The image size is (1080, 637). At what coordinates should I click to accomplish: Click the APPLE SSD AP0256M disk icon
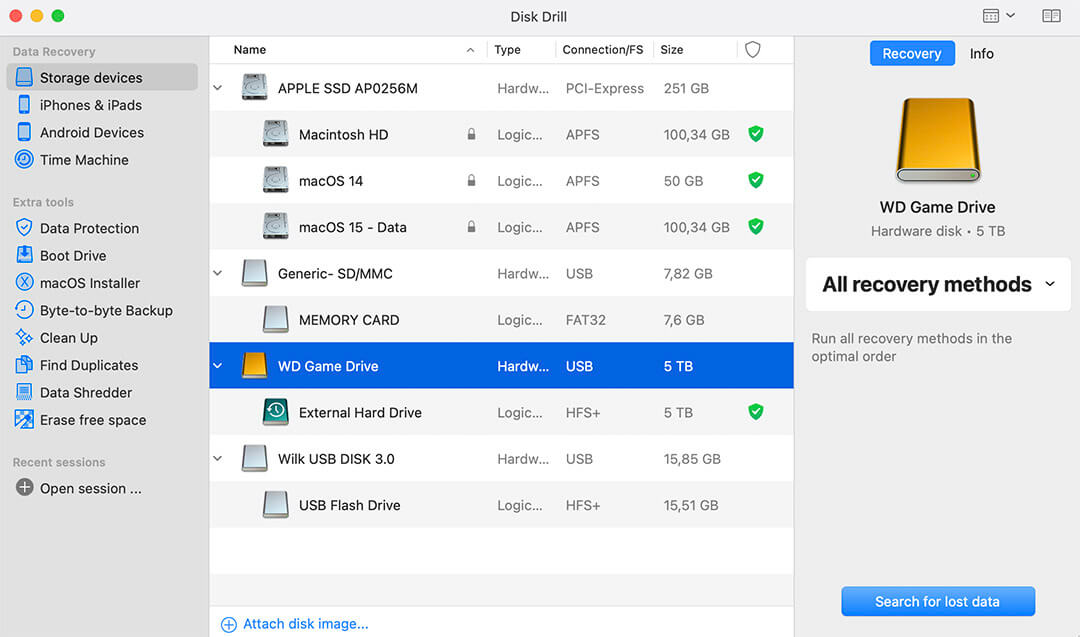click(x=254, y=87)
